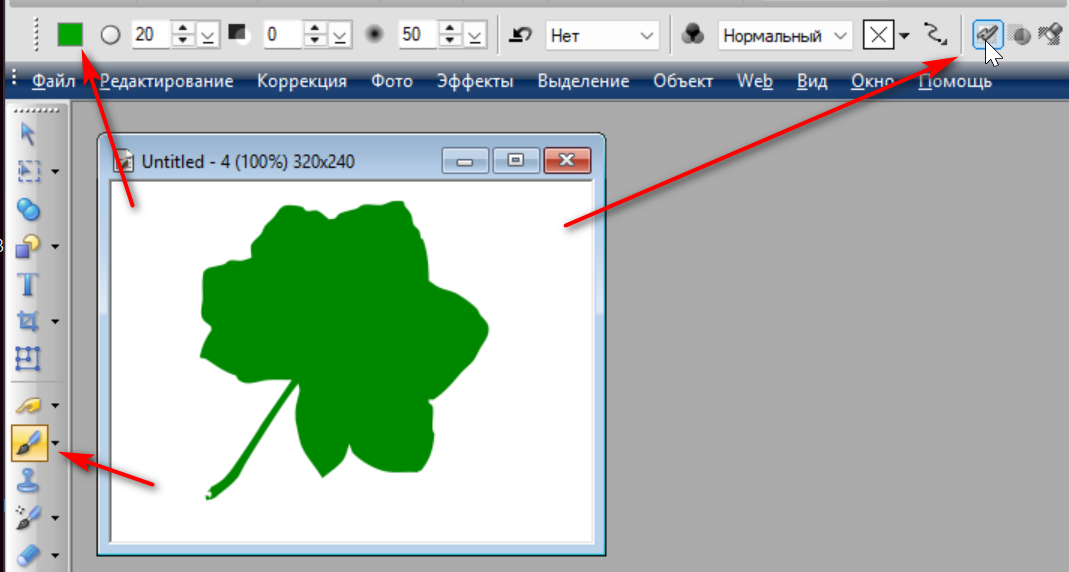This screenshot has height=572, width=1069.
Task: Open the Crop tool flyout arrow
Action: 55,322
